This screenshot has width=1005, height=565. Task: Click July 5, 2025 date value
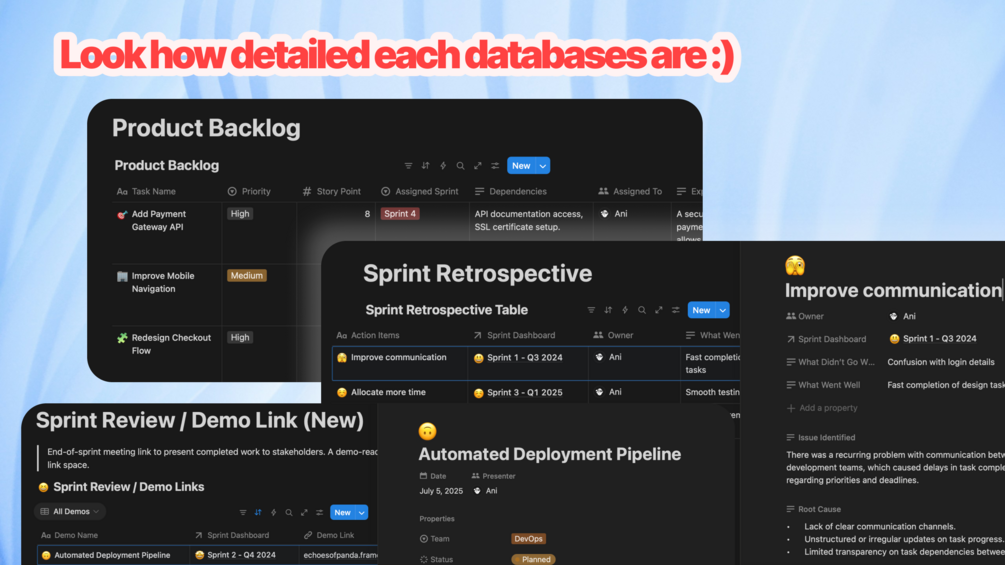click(x=441, y=491)
